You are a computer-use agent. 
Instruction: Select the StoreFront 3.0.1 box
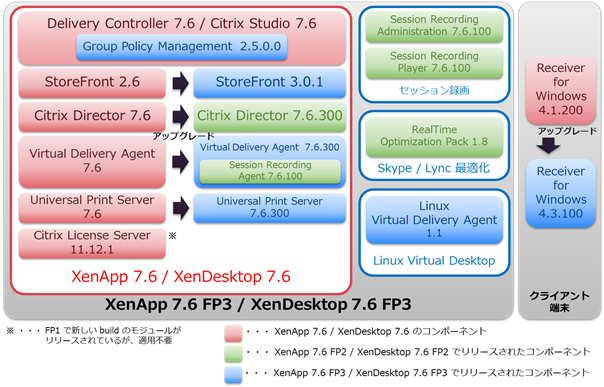tap(270, 83)
